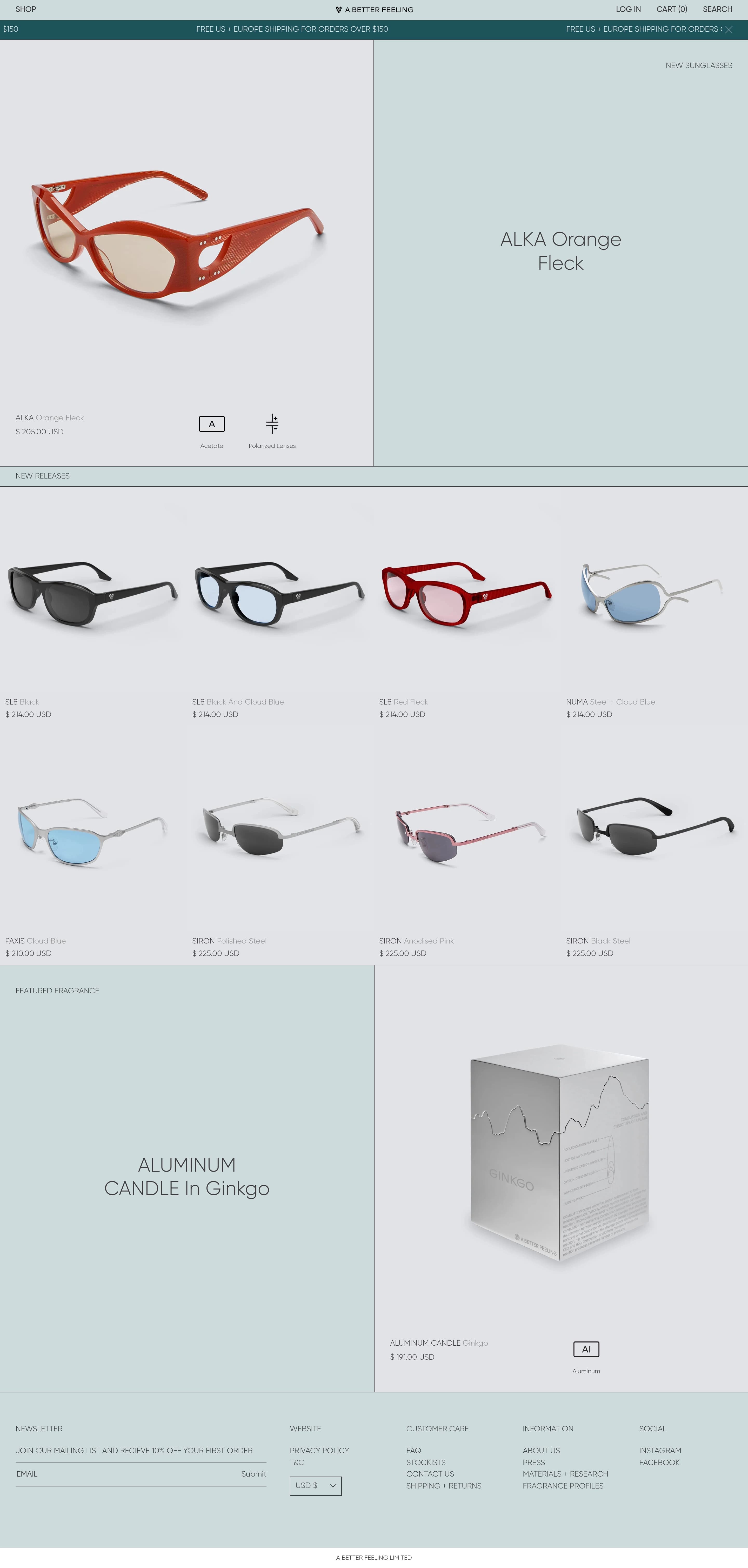Open the SHOP menu
This screenshot has height=1568, width=748.
pyautogui.click(x=25, y=9)
